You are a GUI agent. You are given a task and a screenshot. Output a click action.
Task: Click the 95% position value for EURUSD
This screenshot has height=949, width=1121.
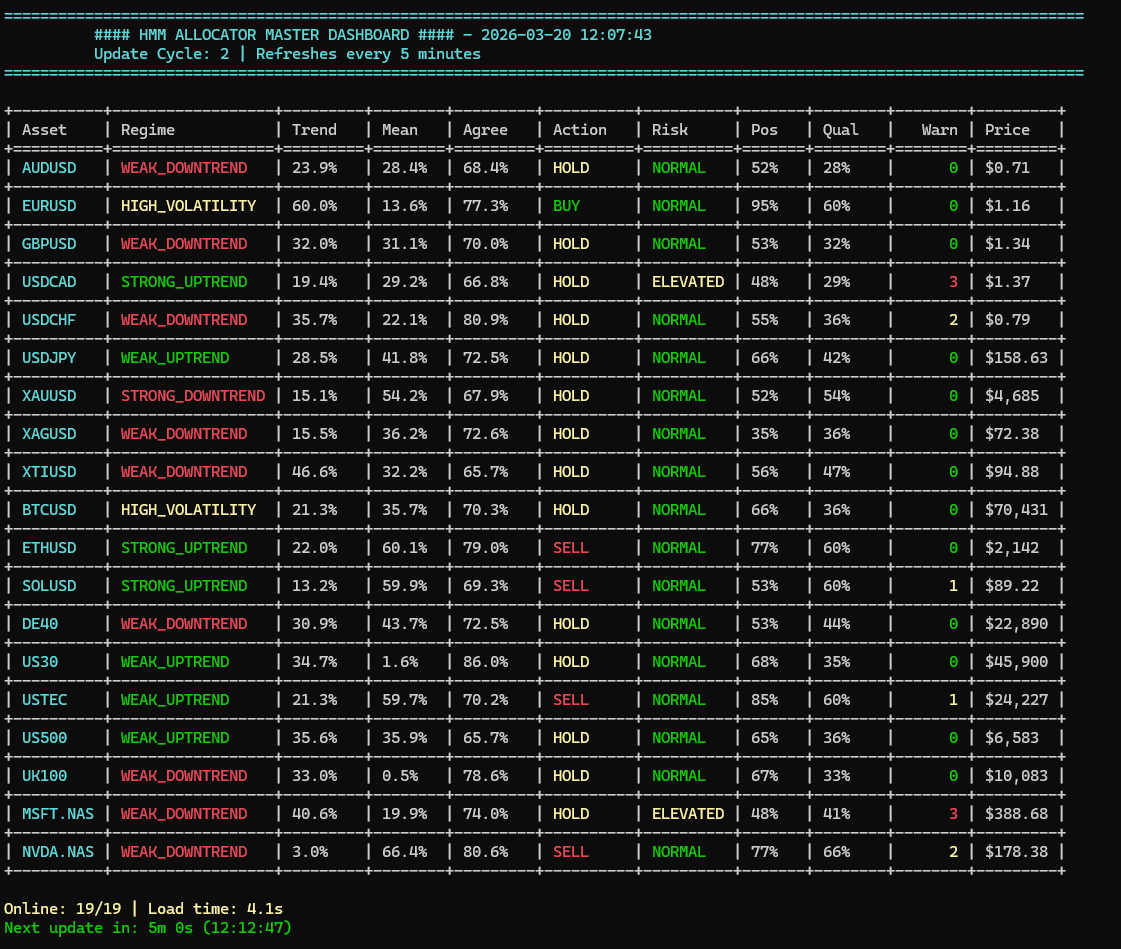click(x=764, y=206)
